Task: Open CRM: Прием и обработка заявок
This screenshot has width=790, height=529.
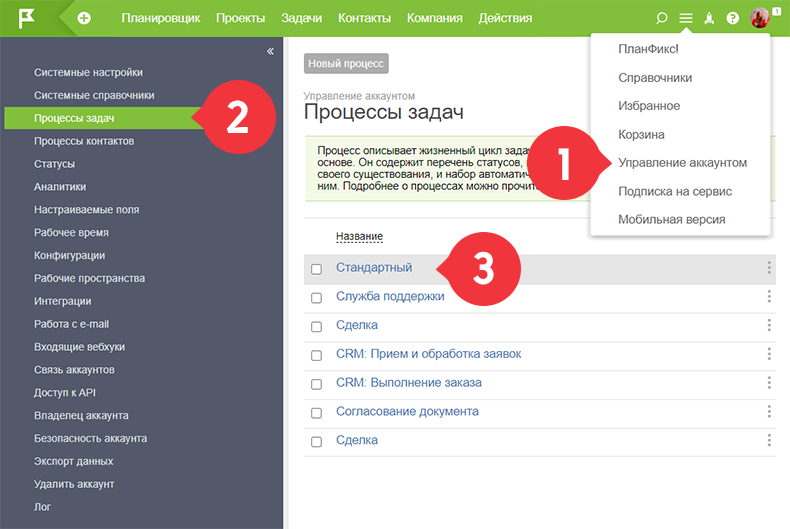Action: [428, 354]
